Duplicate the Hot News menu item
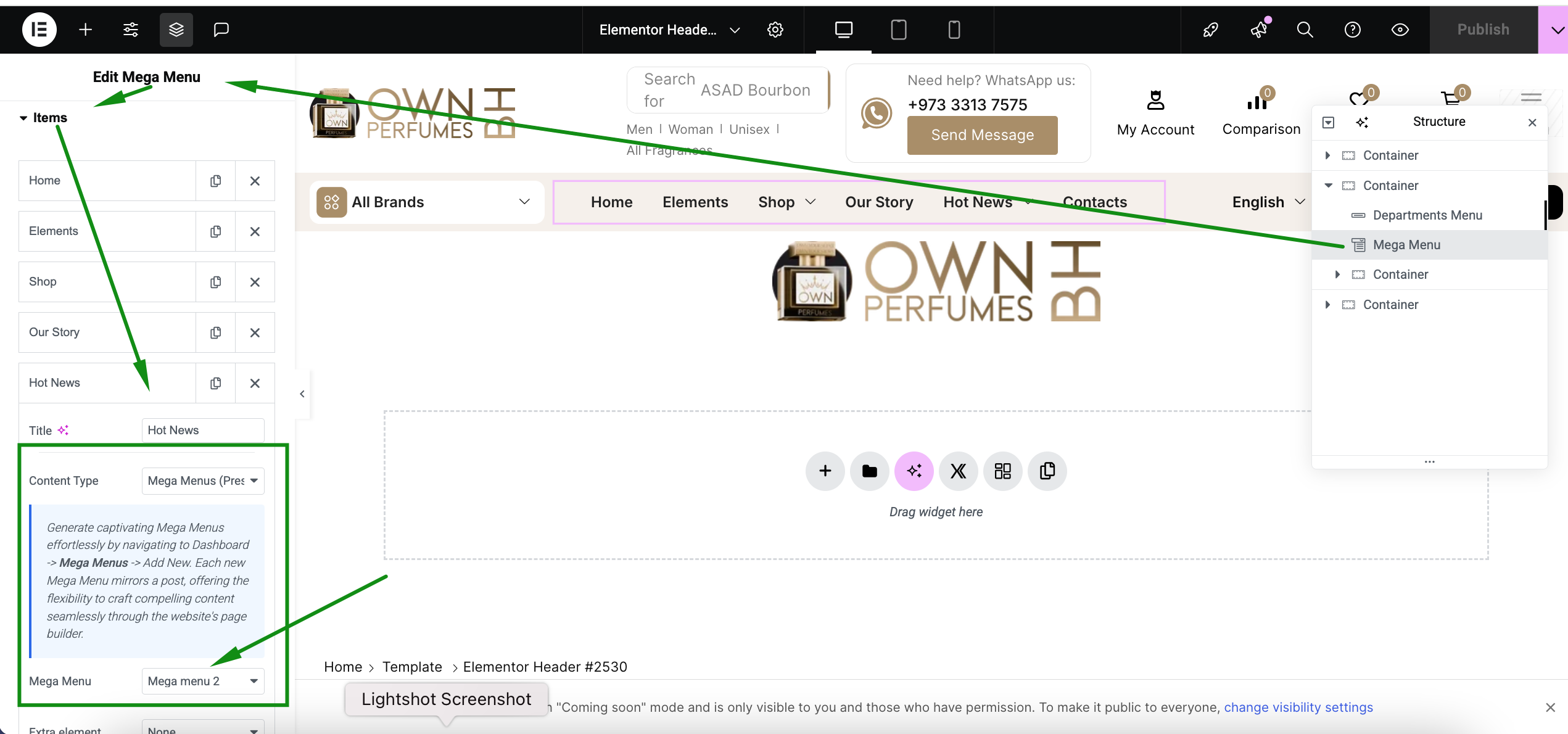This screenshot has height=734, width=1568. 215,383
